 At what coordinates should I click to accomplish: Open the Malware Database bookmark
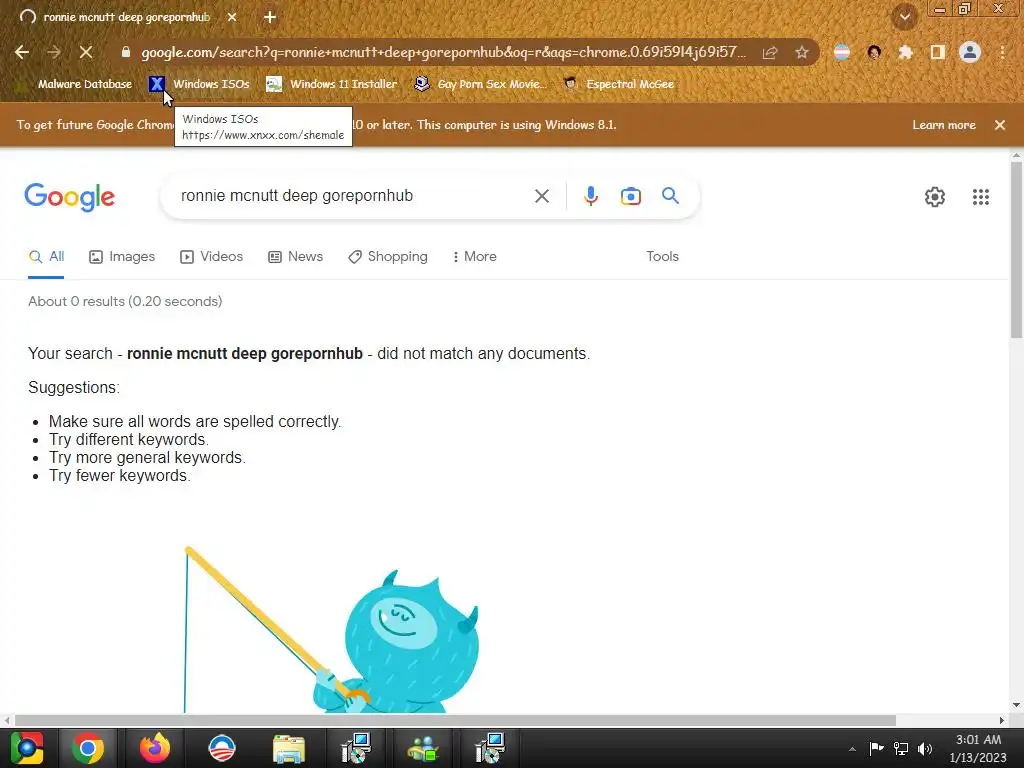tap(76, 84)
